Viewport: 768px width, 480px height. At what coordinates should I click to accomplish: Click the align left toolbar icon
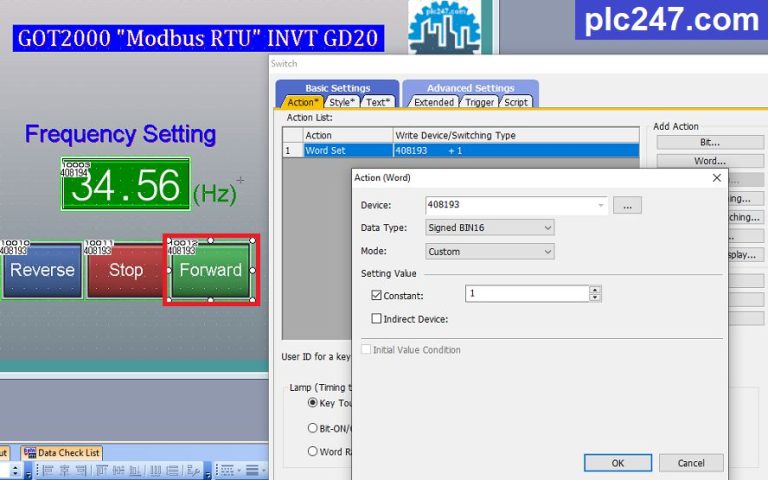pyautogui.click(x=48, y=470)
